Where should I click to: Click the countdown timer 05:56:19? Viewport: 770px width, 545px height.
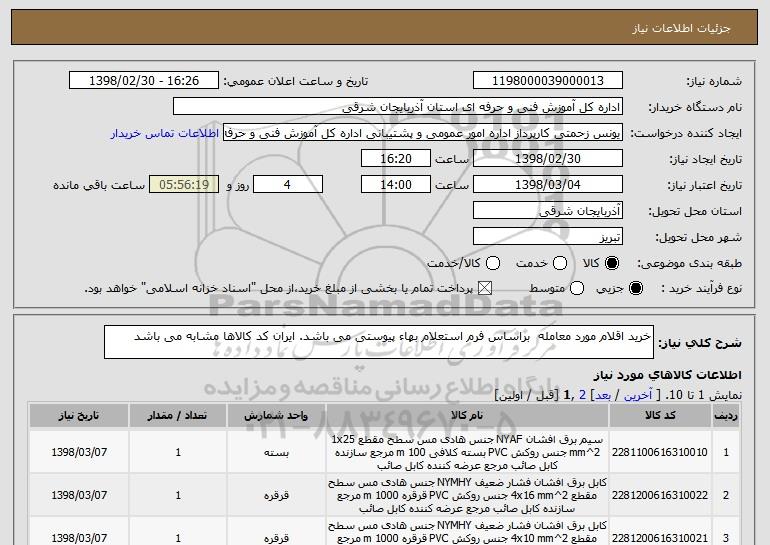[184, 185]
